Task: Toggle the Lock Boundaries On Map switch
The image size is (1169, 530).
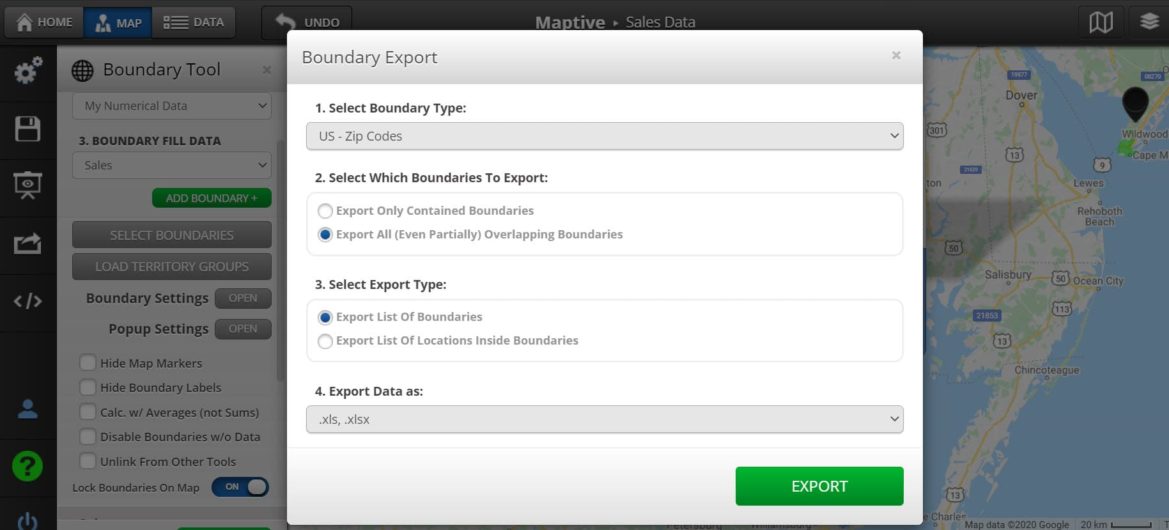Action: coord(240,487)
